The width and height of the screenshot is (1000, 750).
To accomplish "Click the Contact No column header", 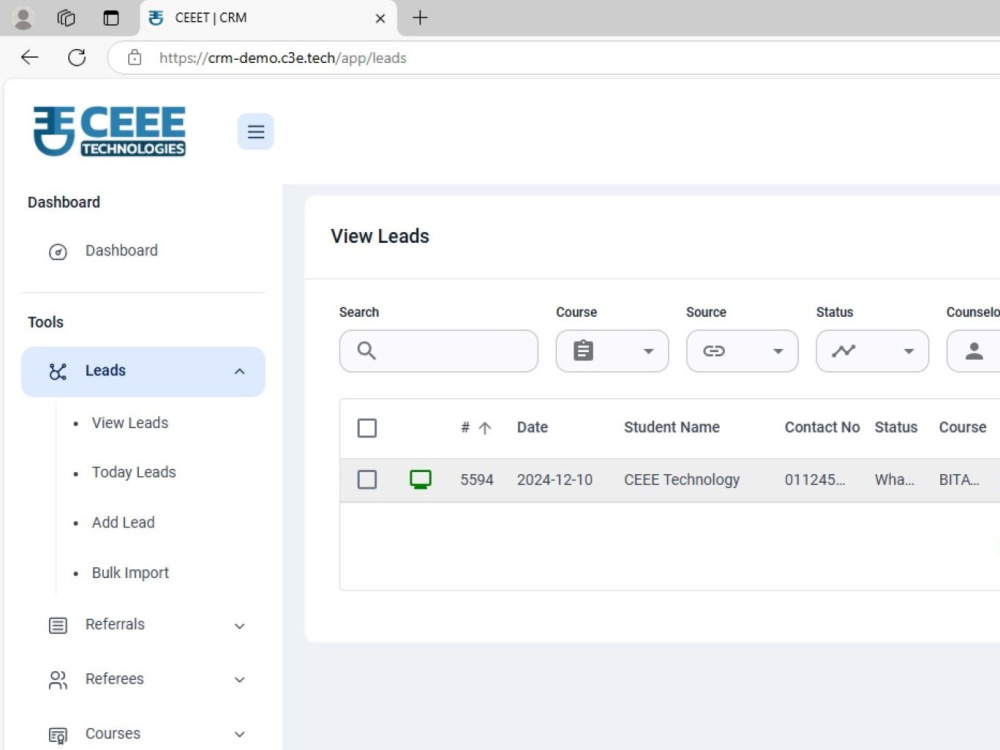I will coord(822,427).
